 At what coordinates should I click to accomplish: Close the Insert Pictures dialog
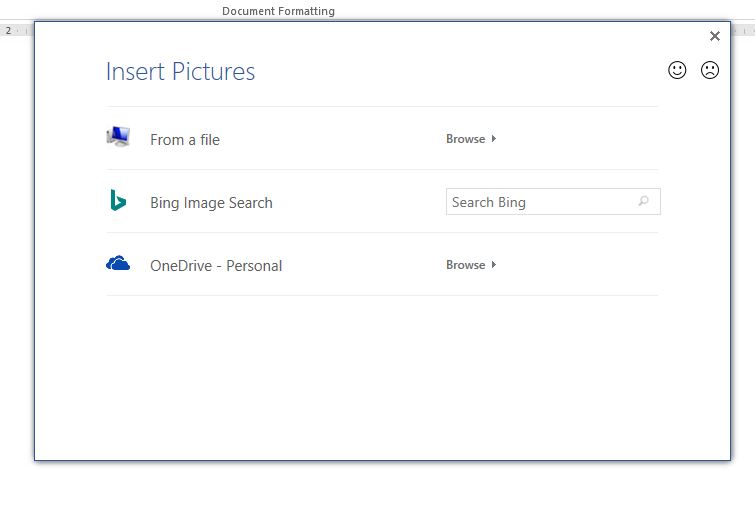pos(714,36)
